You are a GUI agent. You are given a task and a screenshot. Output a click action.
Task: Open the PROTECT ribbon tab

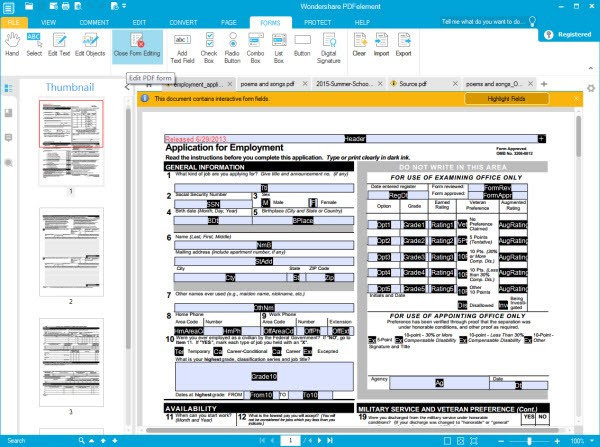click(317, 23)
